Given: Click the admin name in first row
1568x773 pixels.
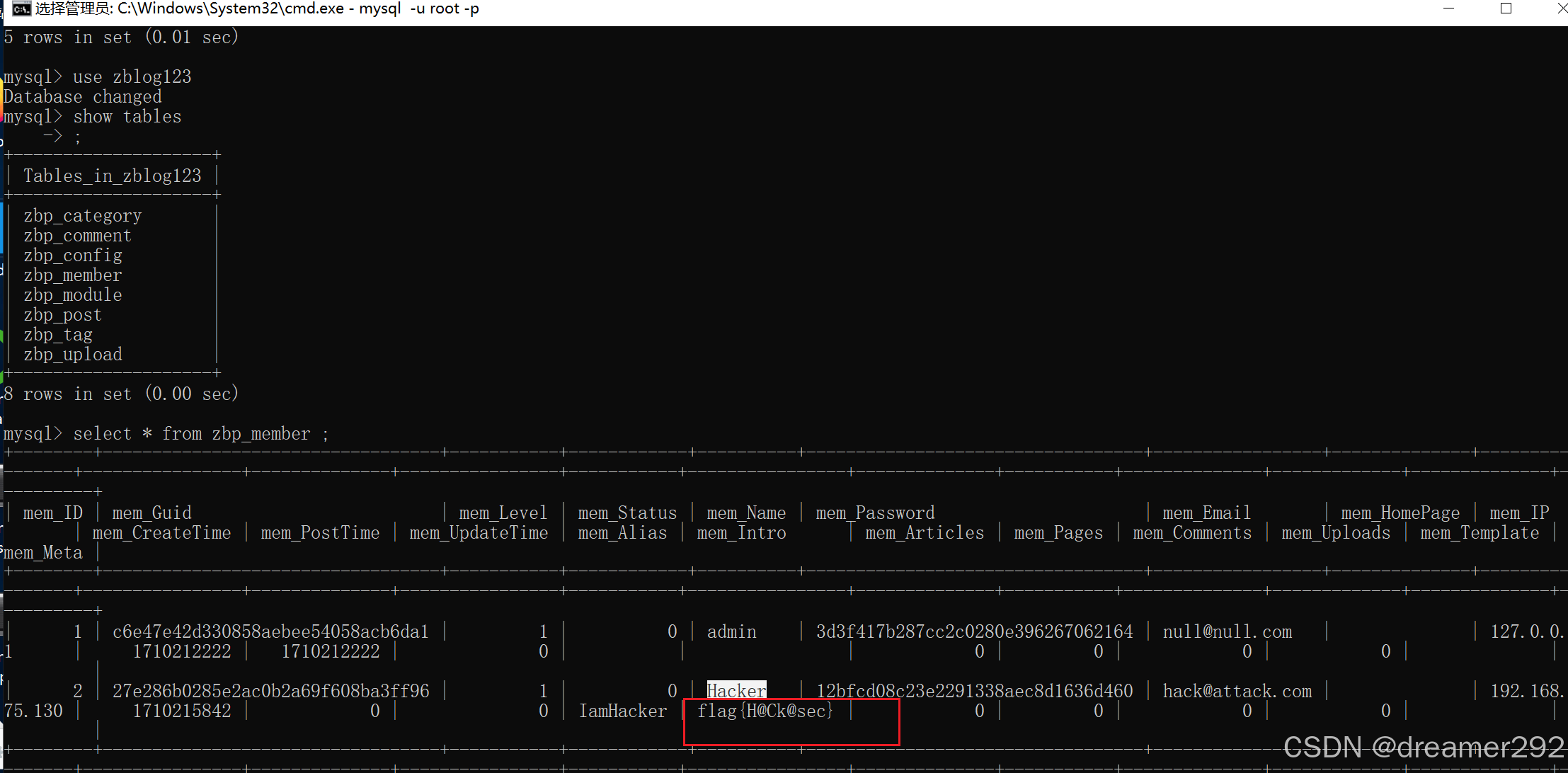Looking at the screenshot, I should 731,631.
